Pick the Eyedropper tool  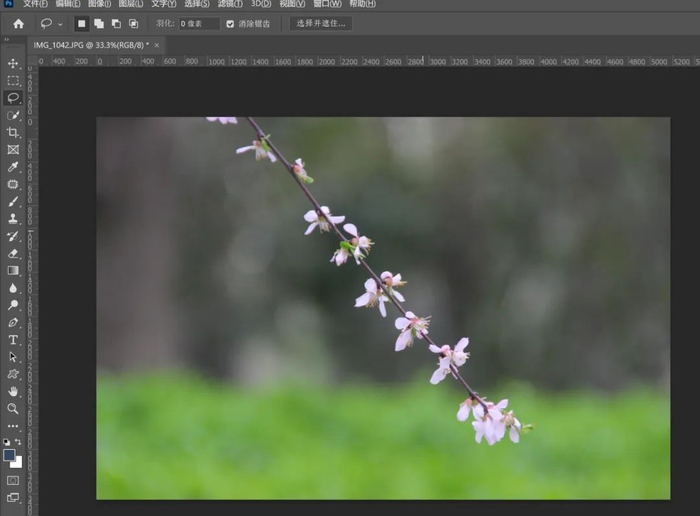tap(13, 167)
